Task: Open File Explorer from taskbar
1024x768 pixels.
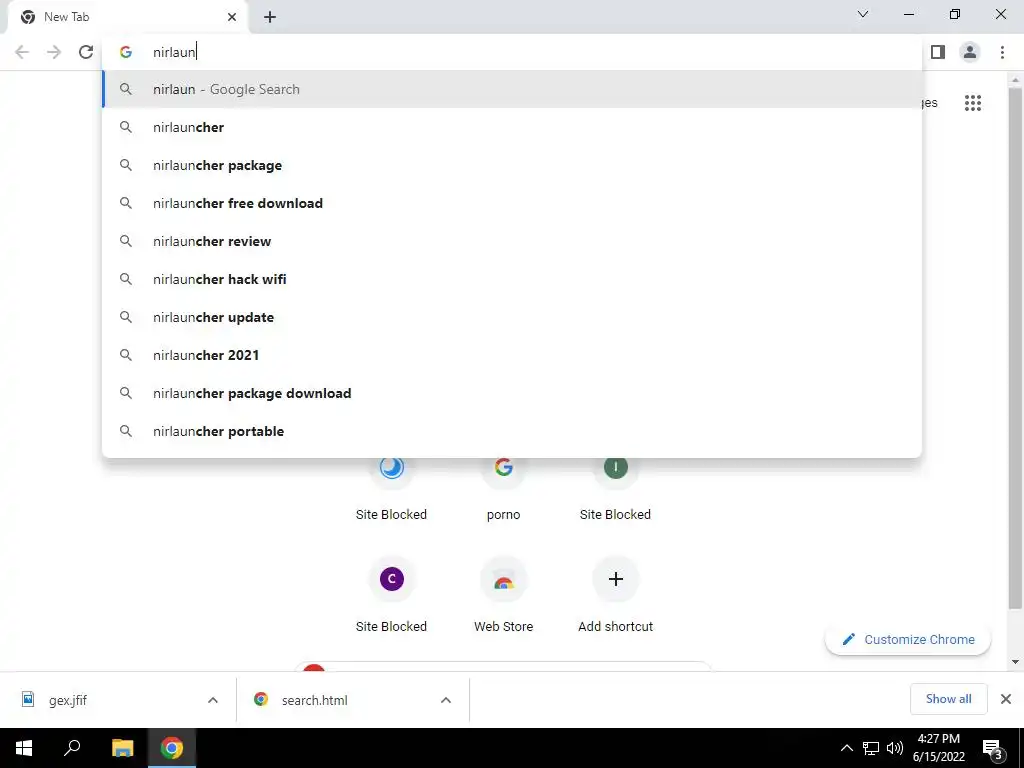Action: 122,748
